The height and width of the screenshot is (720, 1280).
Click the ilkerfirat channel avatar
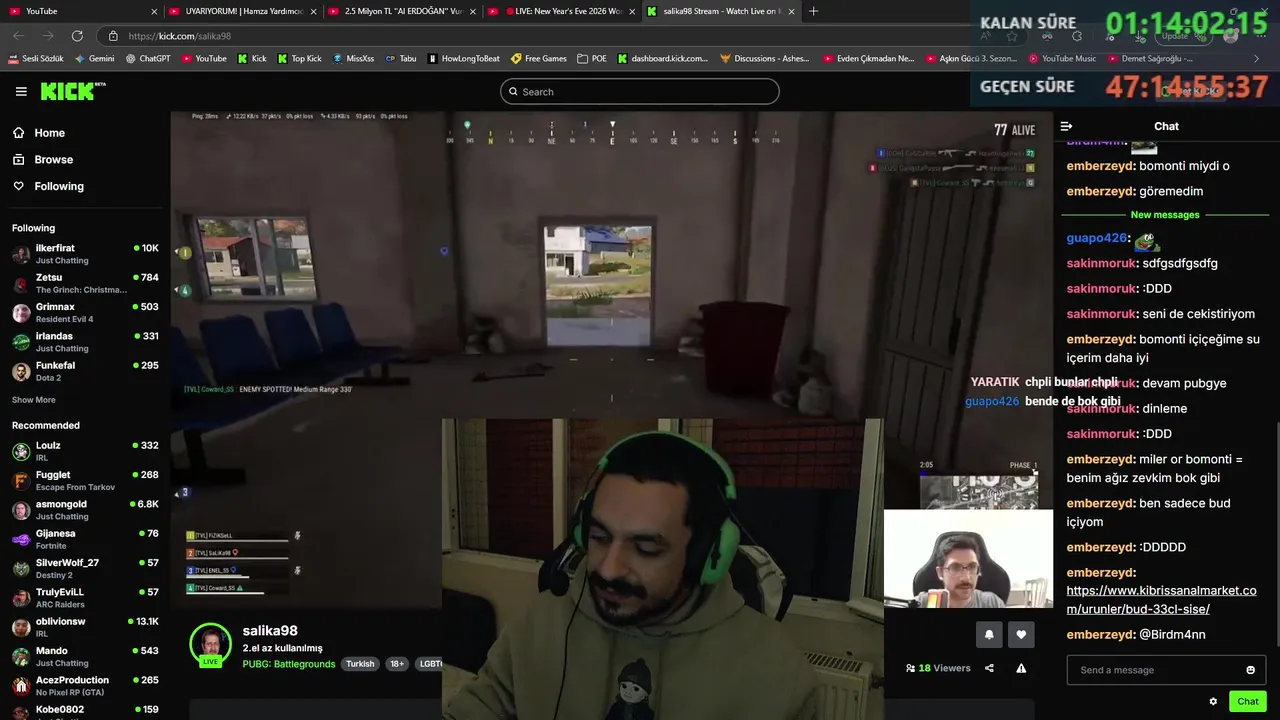coord(20,254)
